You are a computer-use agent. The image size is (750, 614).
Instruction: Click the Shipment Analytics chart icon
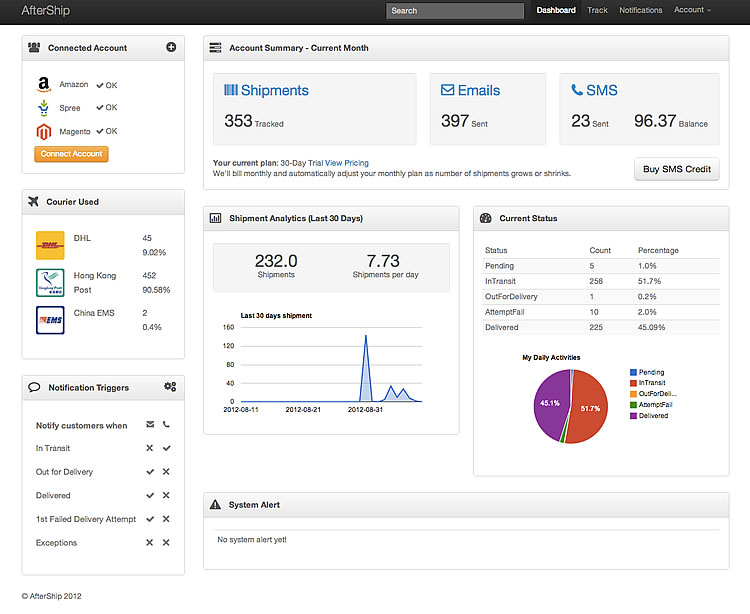pyautogui.click(x=215, y=218)
